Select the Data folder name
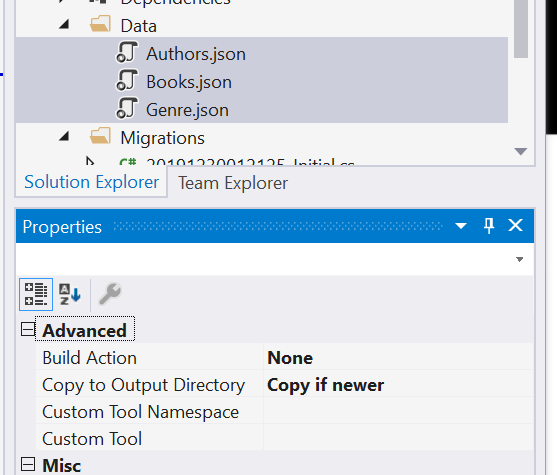The height and width of the screenshot is (475, 557). (x=139, y=26)
